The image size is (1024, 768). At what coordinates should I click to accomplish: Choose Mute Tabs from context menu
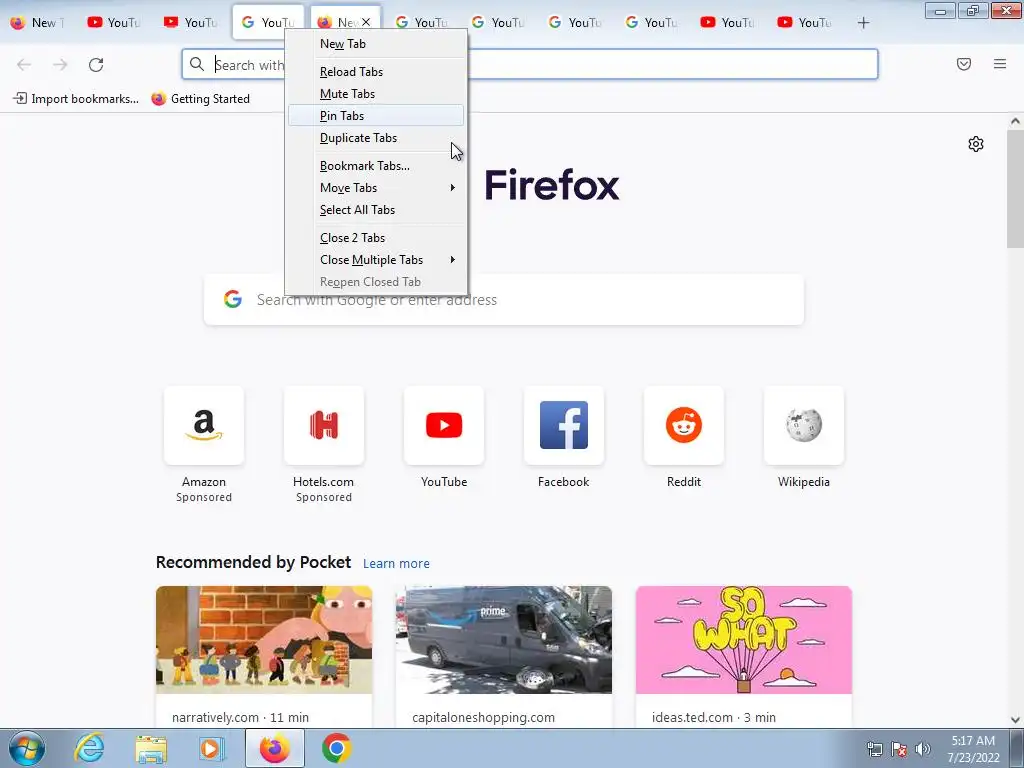coord(376,94)
